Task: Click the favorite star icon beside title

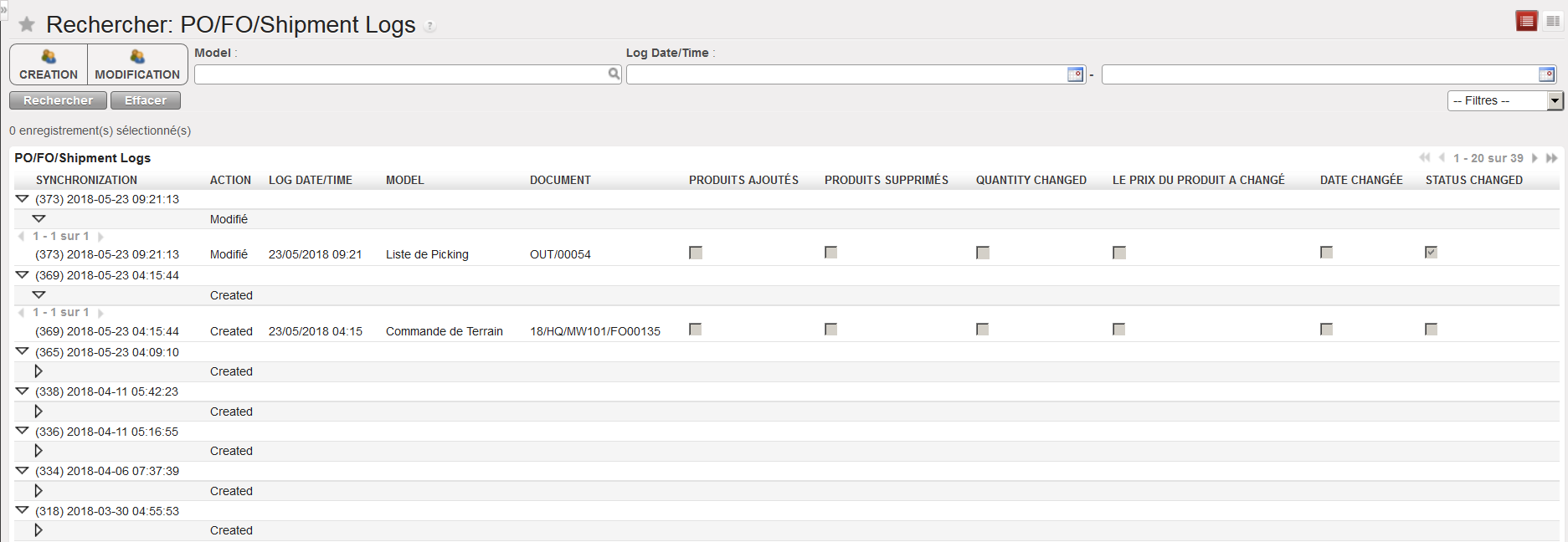Action: tap(27, 24)
